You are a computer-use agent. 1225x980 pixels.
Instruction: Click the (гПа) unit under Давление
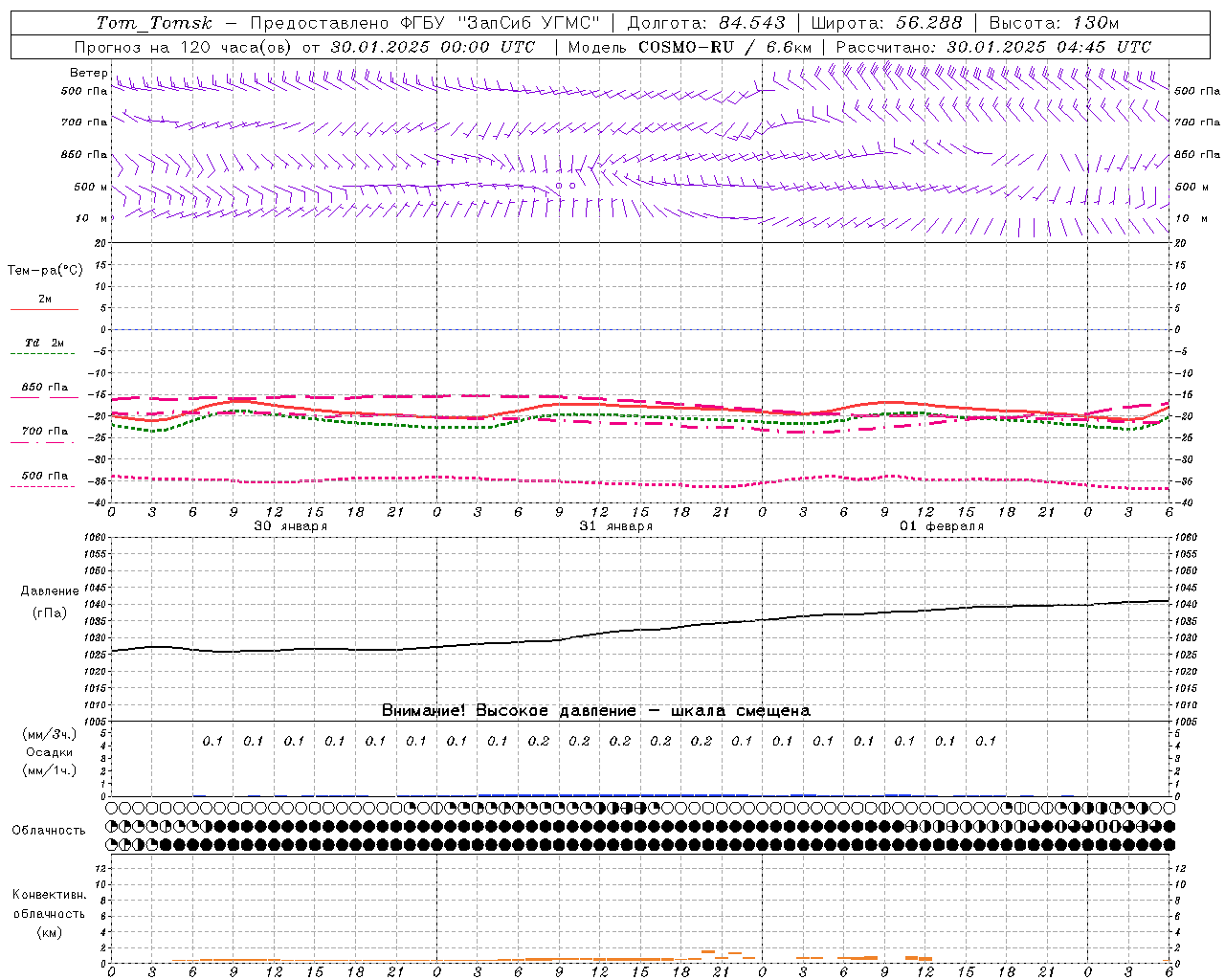[x=49, y=613]
